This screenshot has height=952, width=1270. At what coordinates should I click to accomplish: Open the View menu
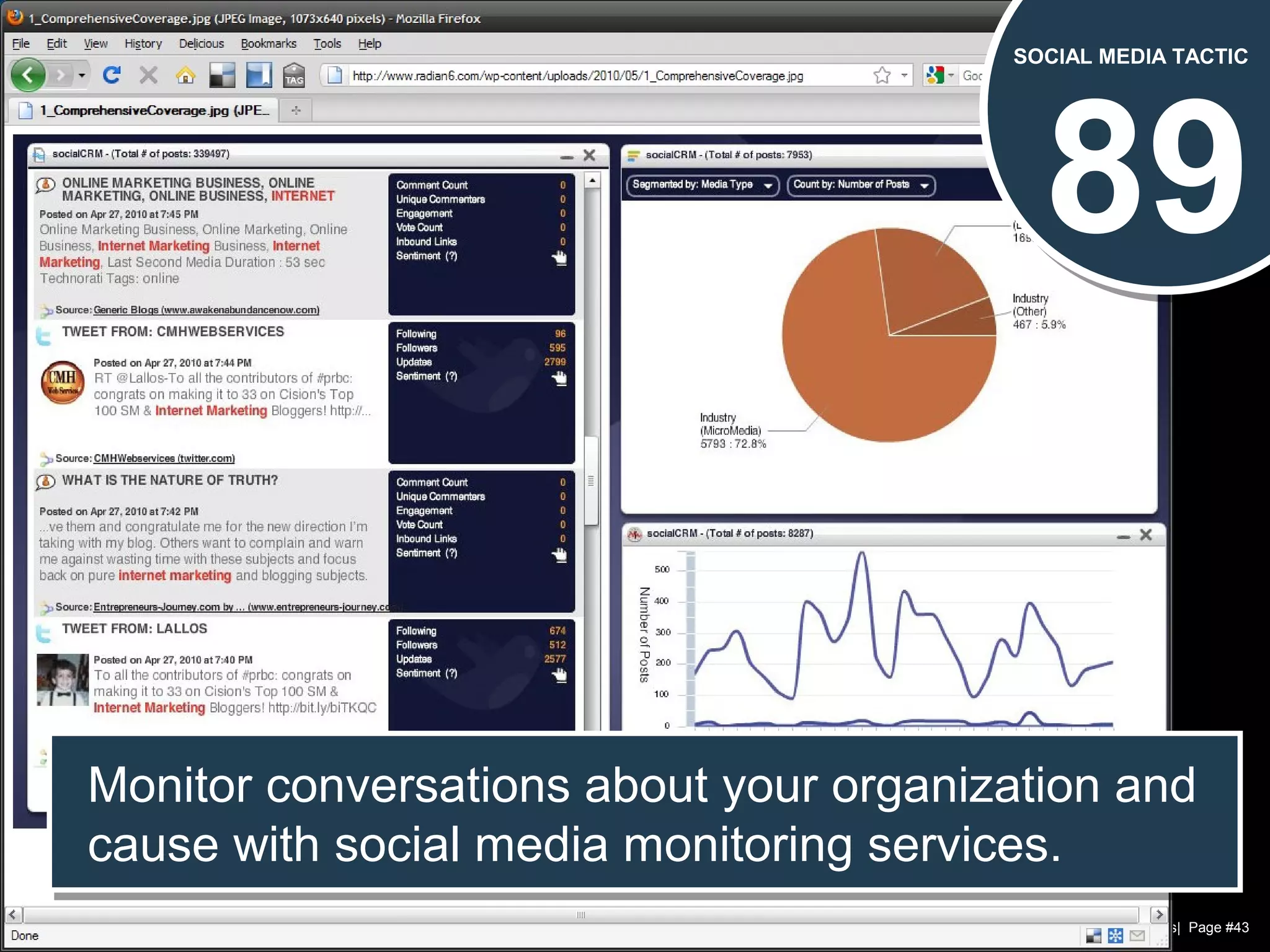95,43
